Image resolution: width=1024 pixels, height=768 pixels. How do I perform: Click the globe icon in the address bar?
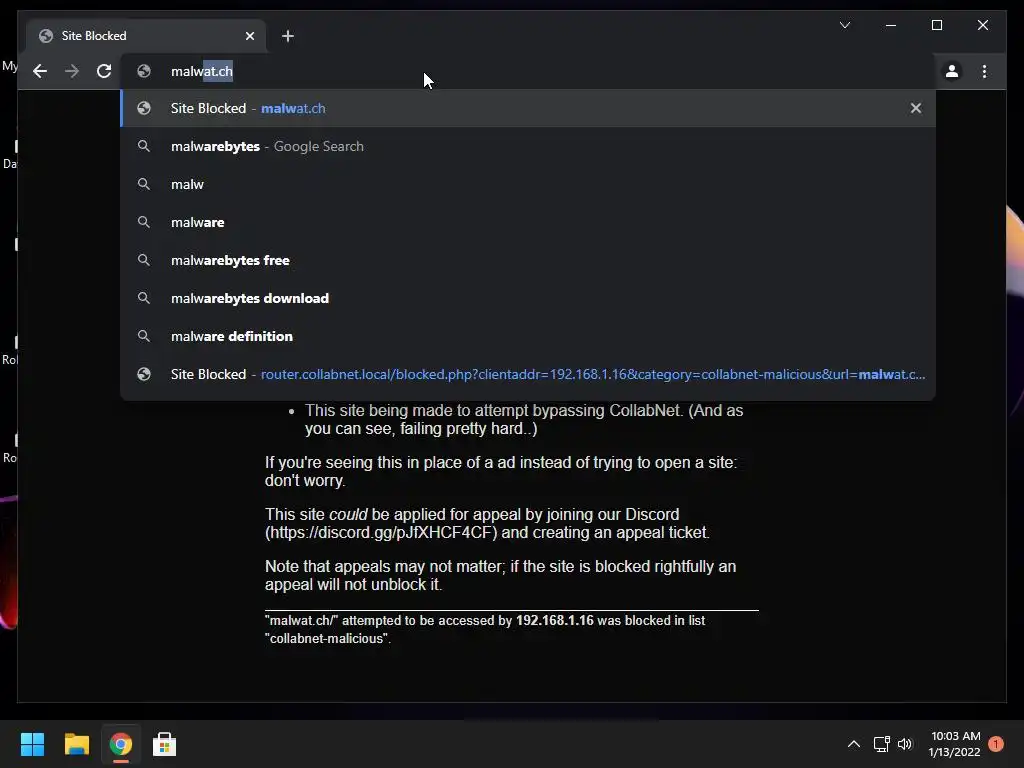coord(144,71)
